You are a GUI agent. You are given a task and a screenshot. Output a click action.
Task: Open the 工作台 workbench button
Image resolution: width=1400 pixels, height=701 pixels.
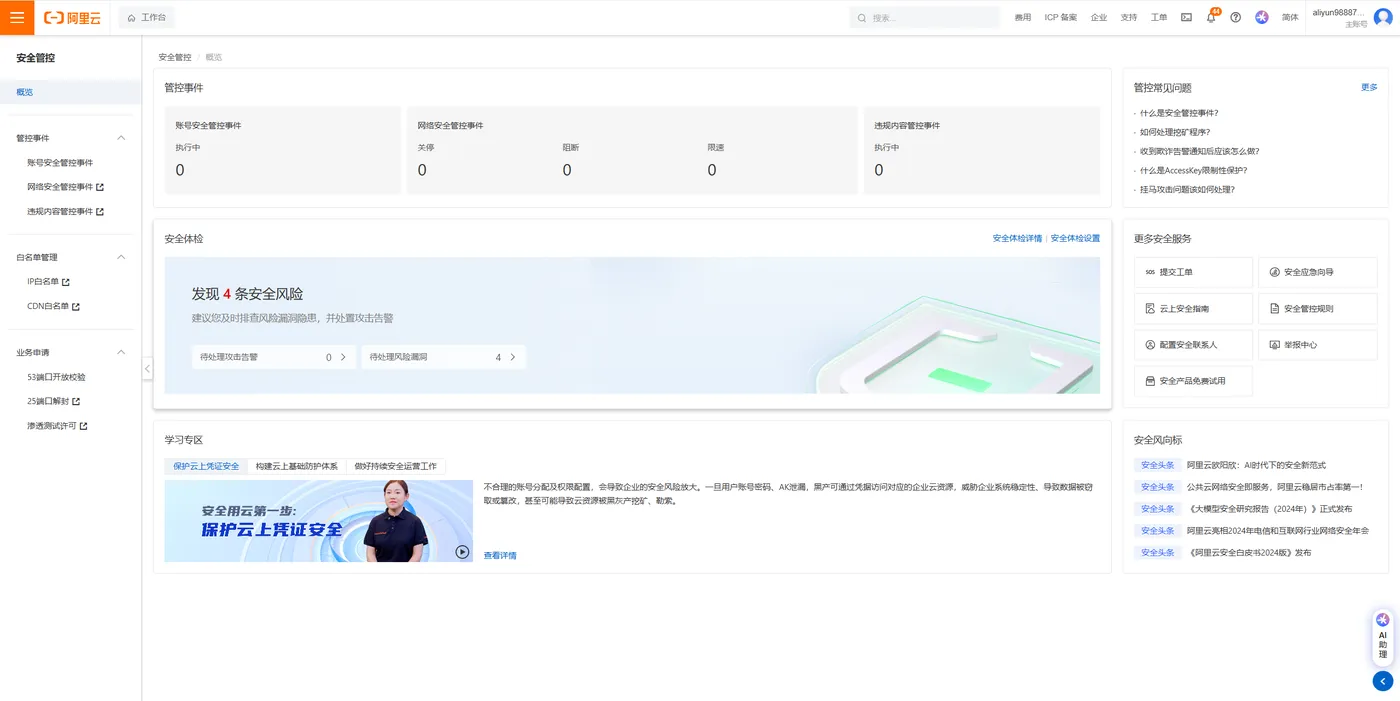coord(146,18)
